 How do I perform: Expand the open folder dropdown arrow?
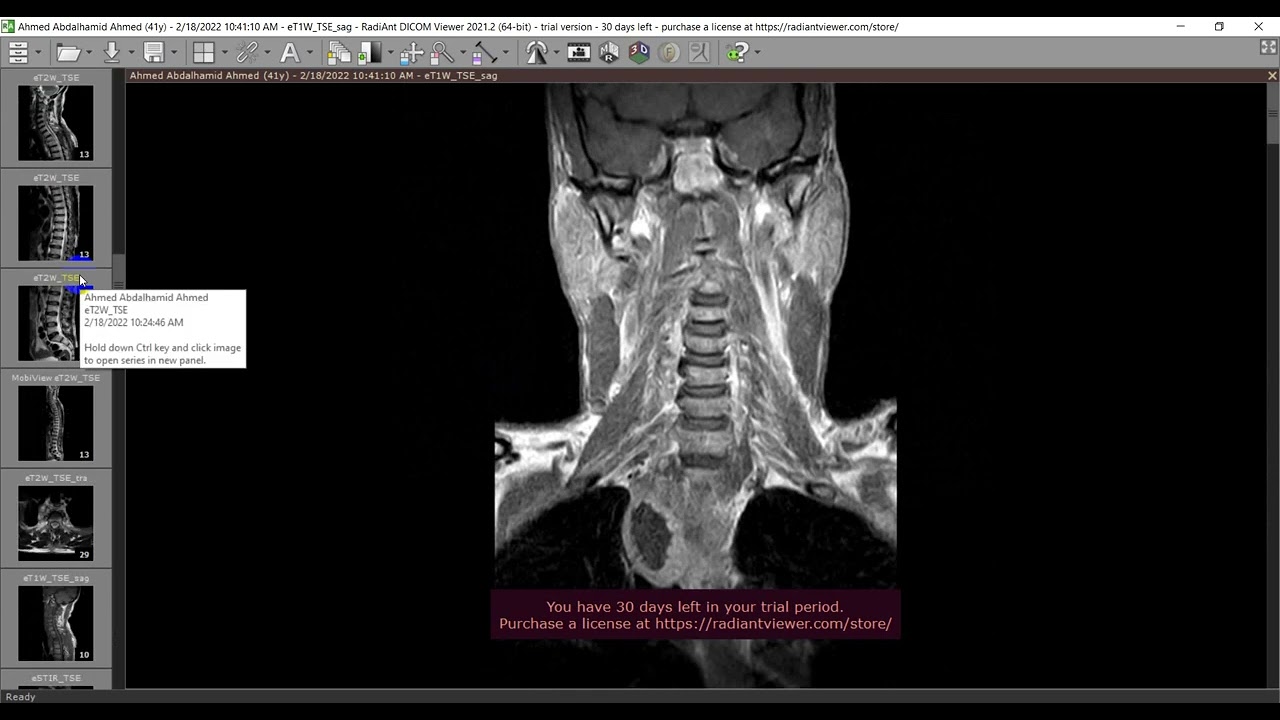pyautogui.click(x=89, y=53)
